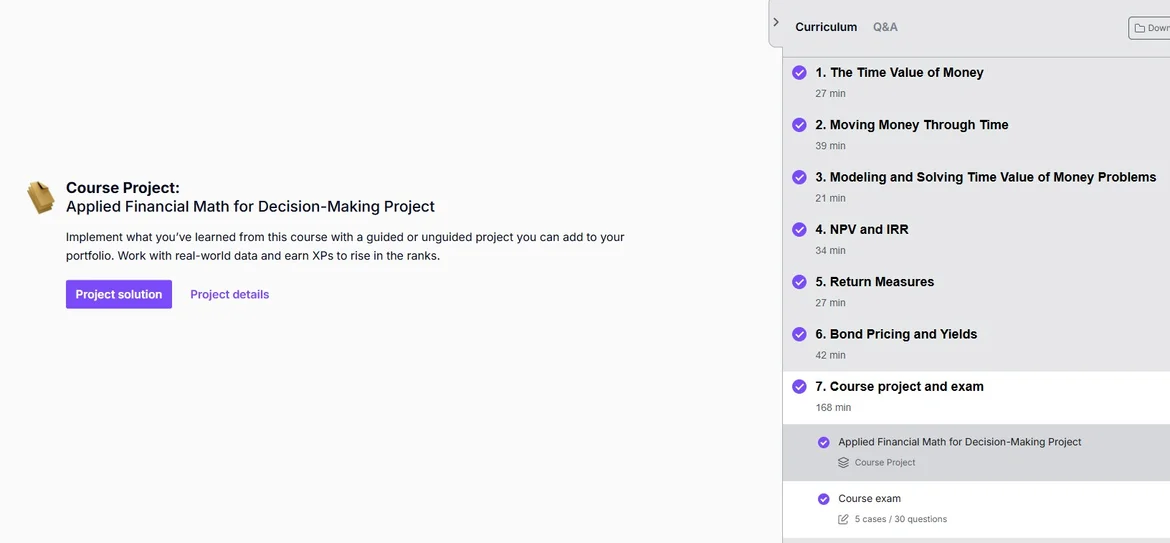Click the checkmark next to Course exam
This screenshot has height=543, width=1170.
pyautogui.click(x=823, y=499)
